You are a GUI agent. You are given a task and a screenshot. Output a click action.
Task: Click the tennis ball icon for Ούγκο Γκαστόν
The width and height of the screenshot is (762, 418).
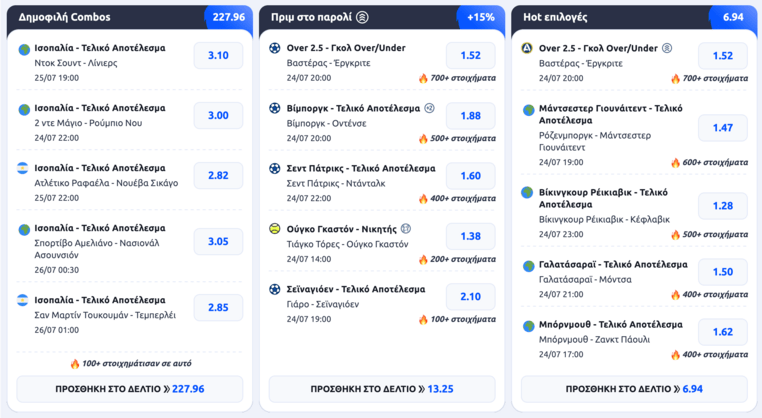pyautogui.click(x=275, y=228)
